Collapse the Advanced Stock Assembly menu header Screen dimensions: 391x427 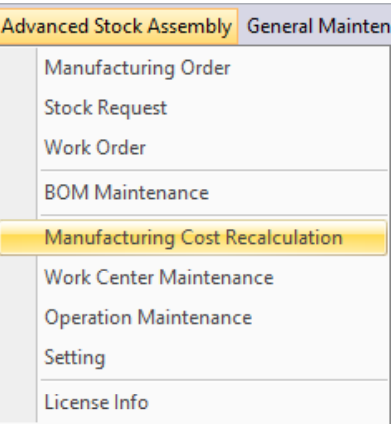click(117, 26)
